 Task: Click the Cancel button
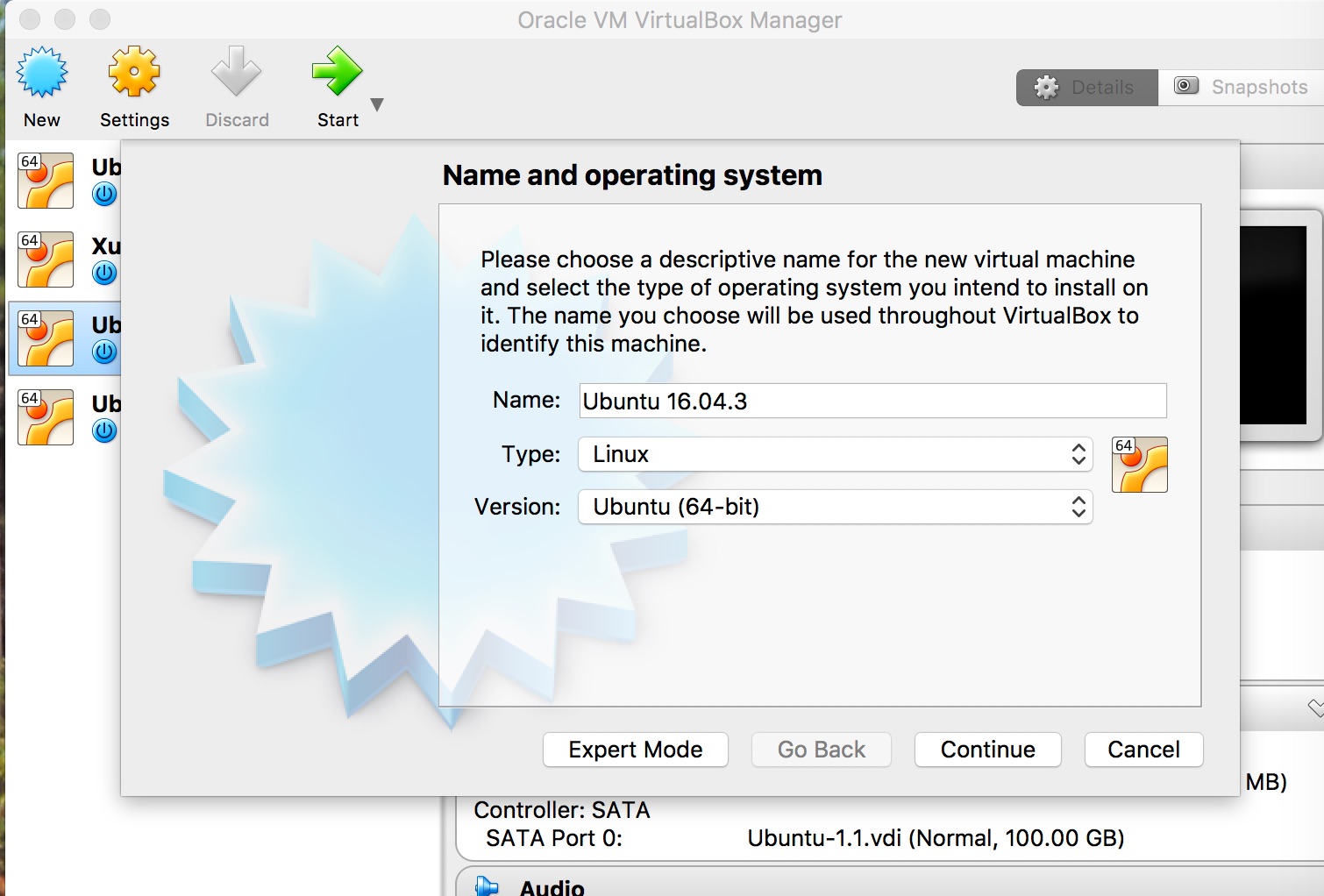pyautogui.click(x=1143, y=750)
